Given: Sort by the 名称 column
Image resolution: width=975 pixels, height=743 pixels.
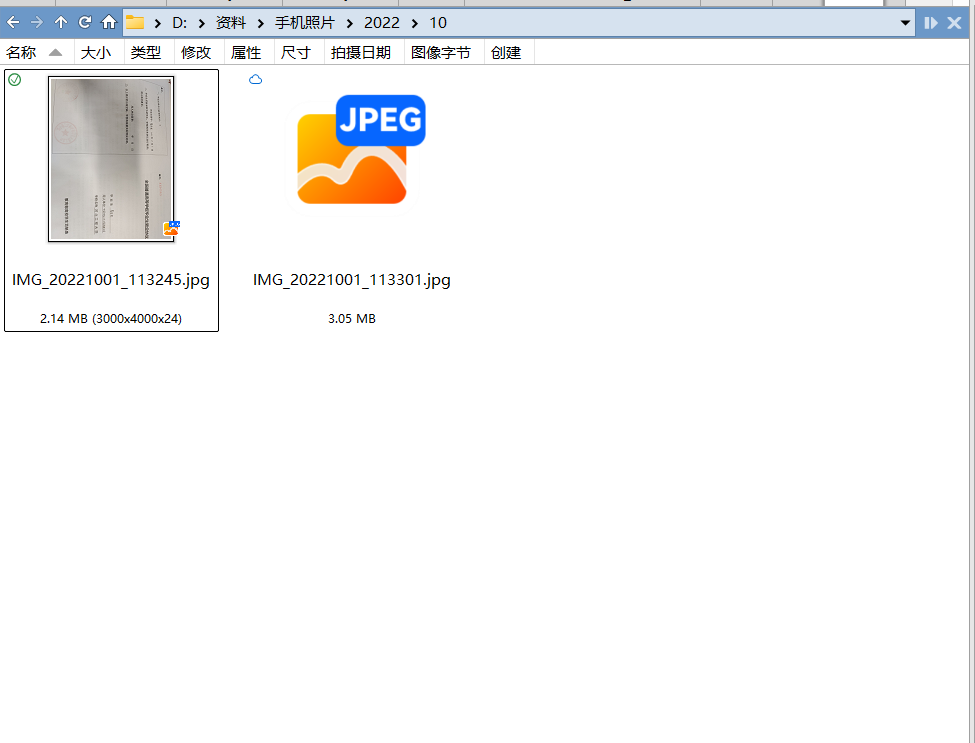Looking at the screenshot, I should 21,53.
